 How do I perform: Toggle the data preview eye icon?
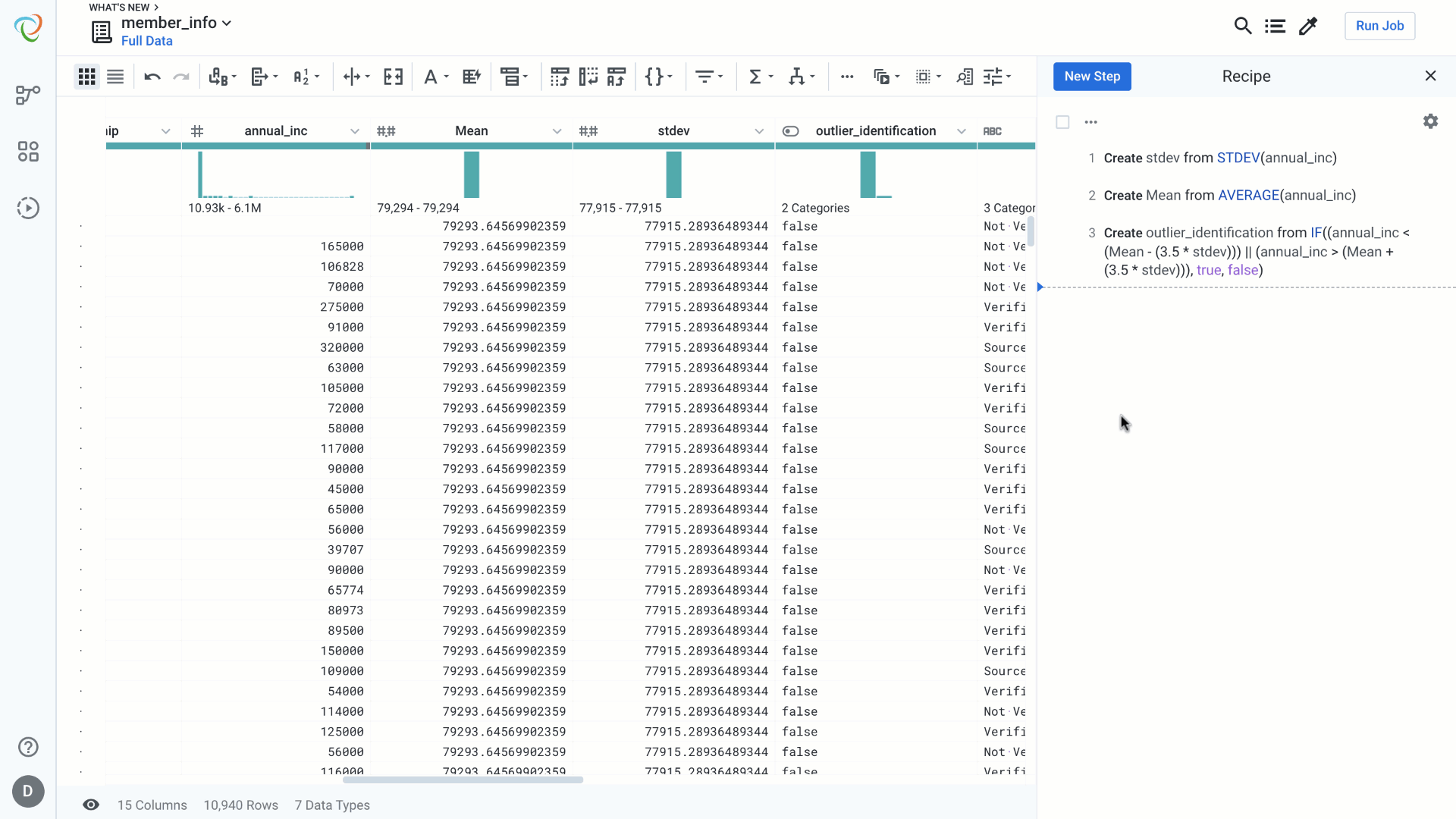91,805
